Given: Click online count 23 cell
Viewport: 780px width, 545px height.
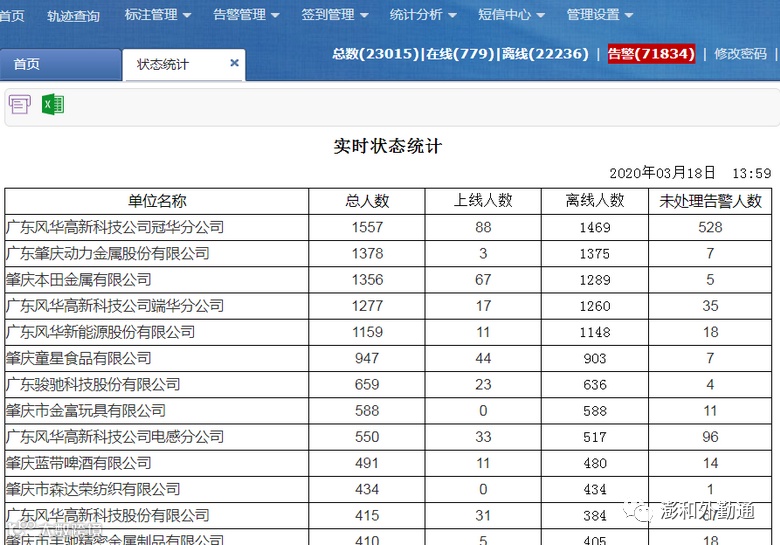Looking at the screenshot, I should [483, 384].
